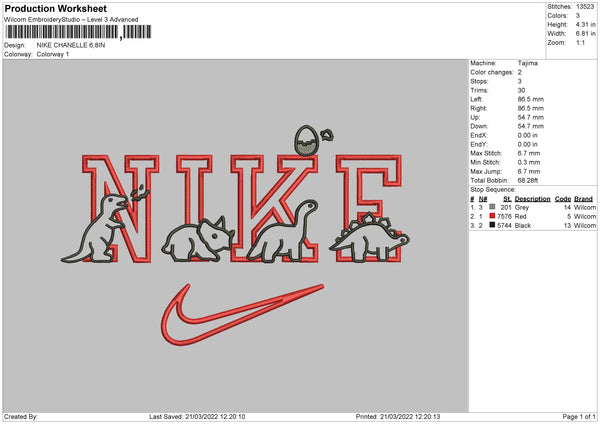Viewport: 600px width, 424px height.
Task: Click the red color swatch for thread 7576
Action: pos(492,216)
